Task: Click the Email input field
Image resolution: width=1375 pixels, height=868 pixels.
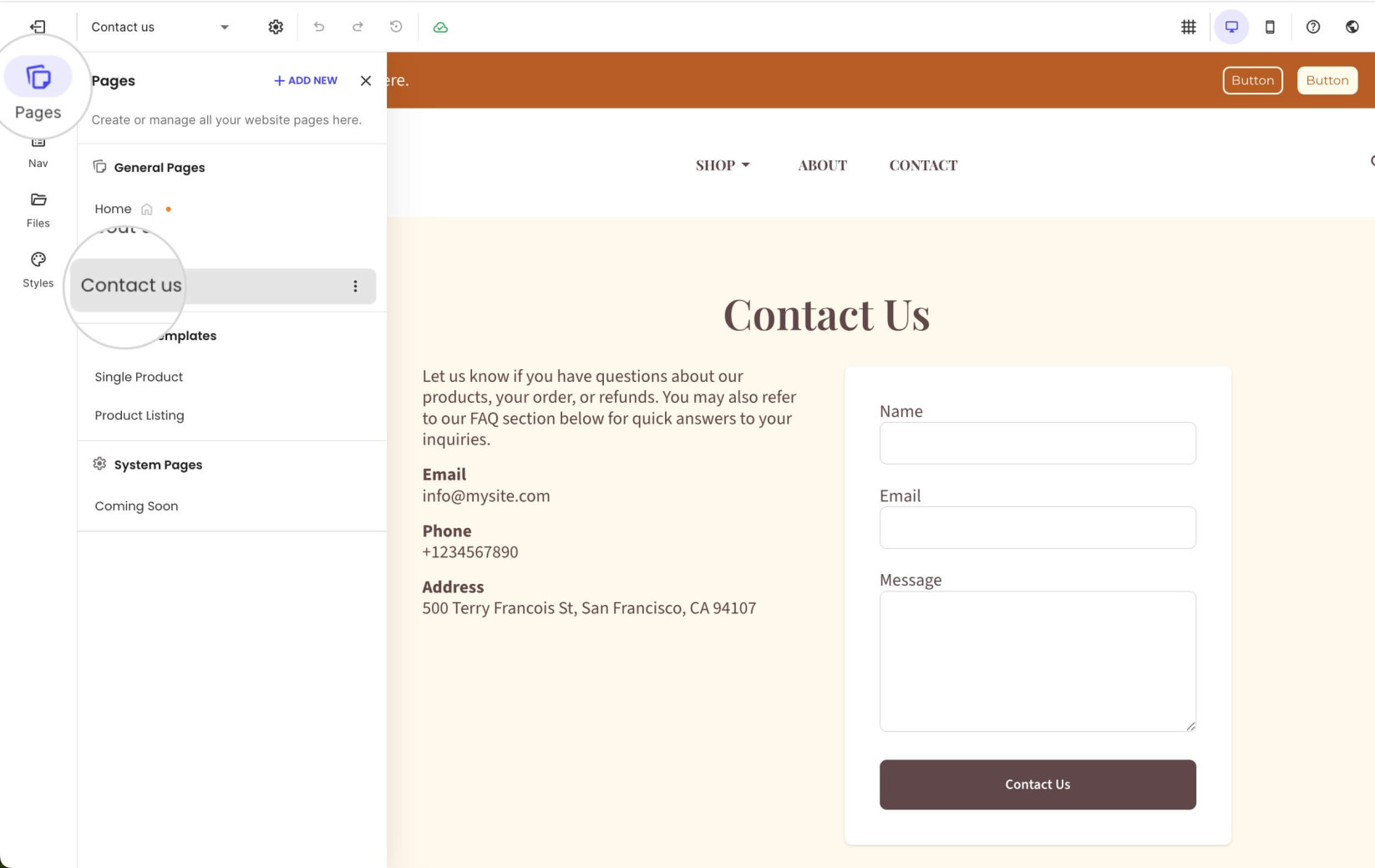Action: coord(1038,527)
